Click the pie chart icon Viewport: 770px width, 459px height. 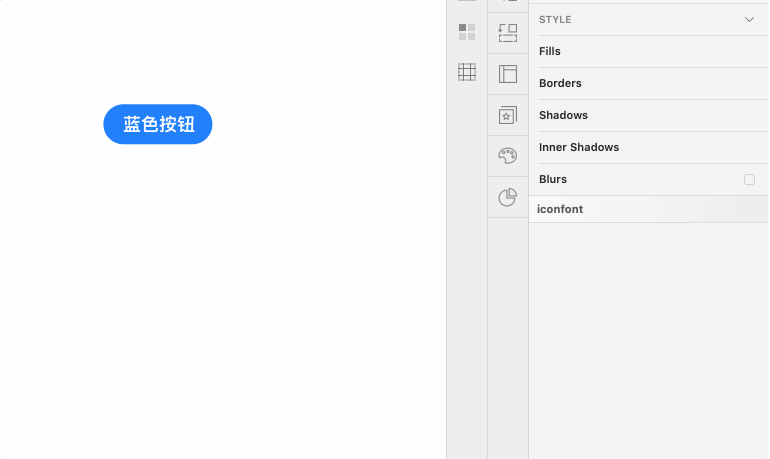508,197
